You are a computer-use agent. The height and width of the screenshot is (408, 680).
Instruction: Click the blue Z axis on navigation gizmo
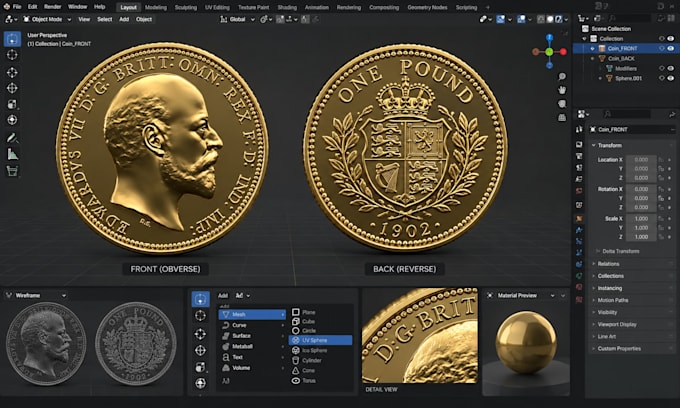(549, 38)
